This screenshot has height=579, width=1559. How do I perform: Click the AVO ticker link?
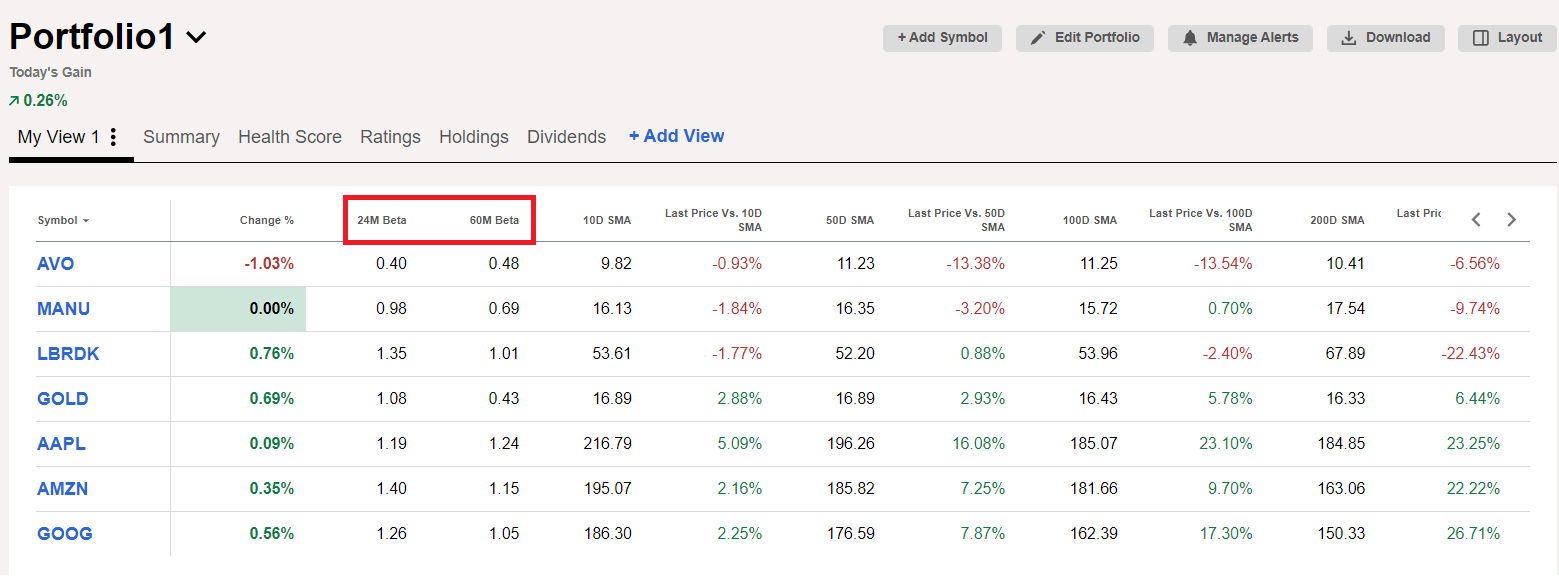pos(56,263)
